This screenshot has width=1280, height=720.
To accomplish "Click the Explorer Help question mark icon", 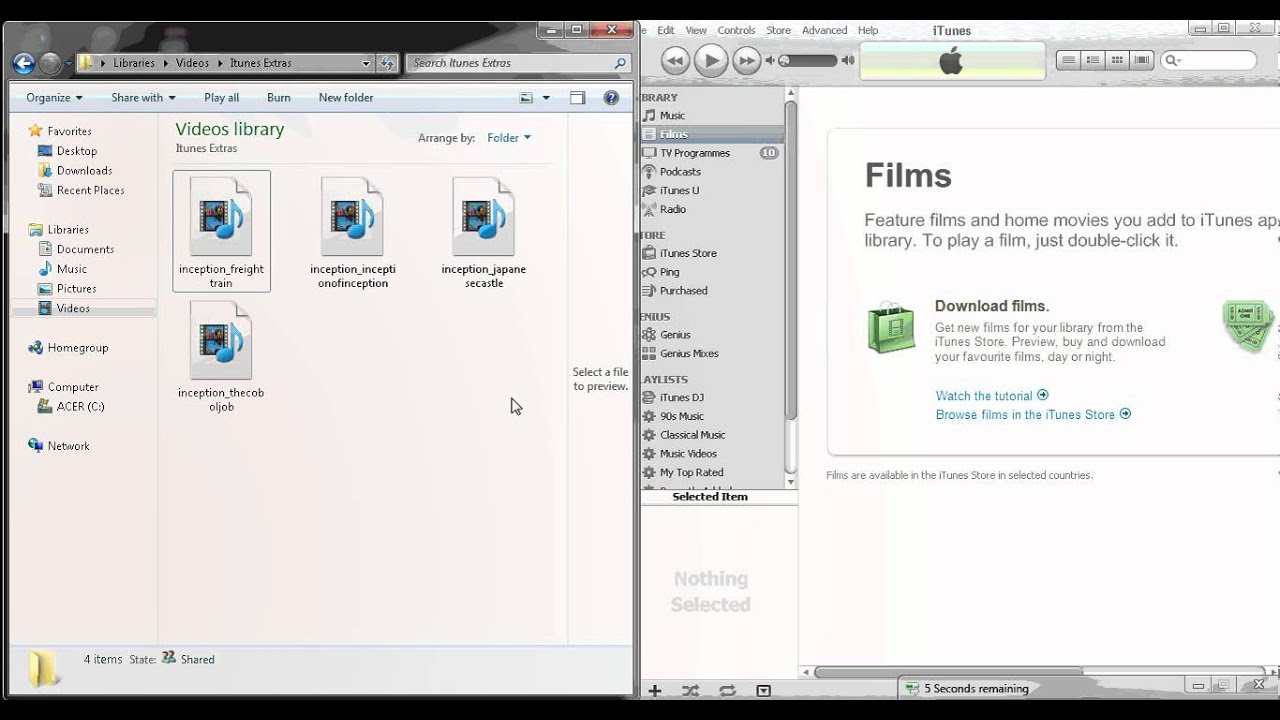I will [x=611, y=98].
